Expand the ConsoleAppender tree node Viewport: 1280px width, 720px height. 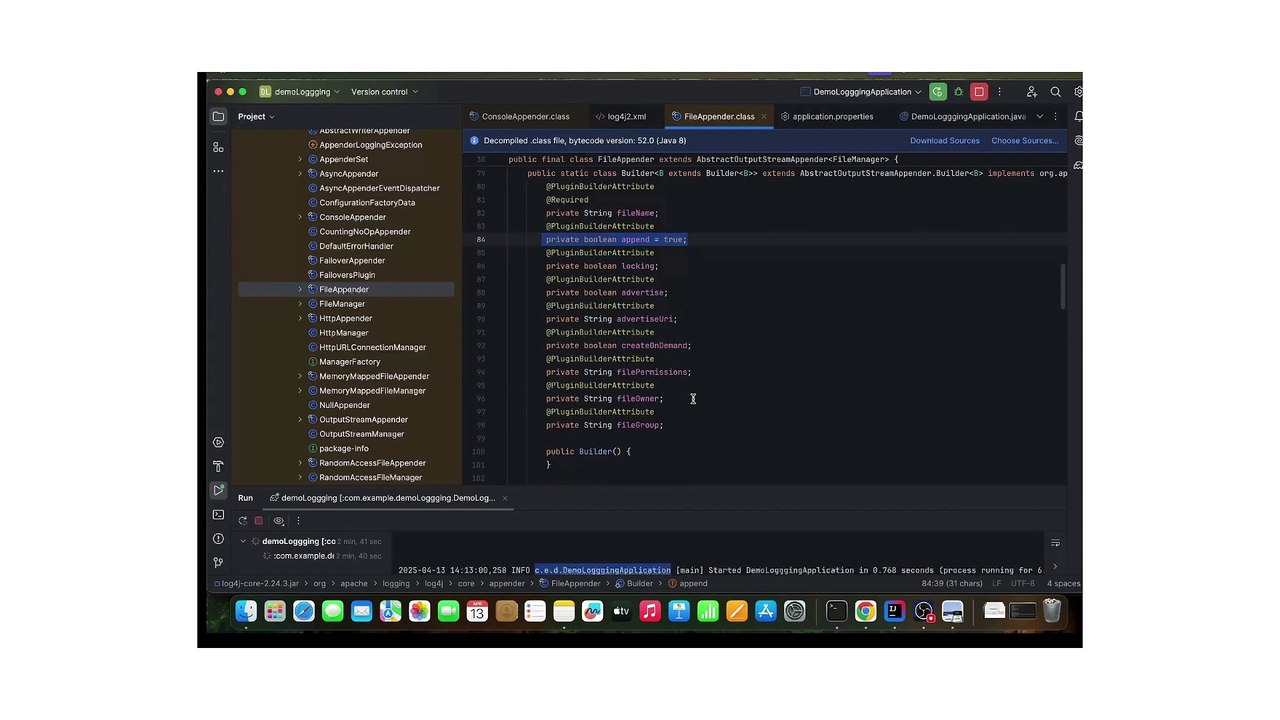(300, 217)
